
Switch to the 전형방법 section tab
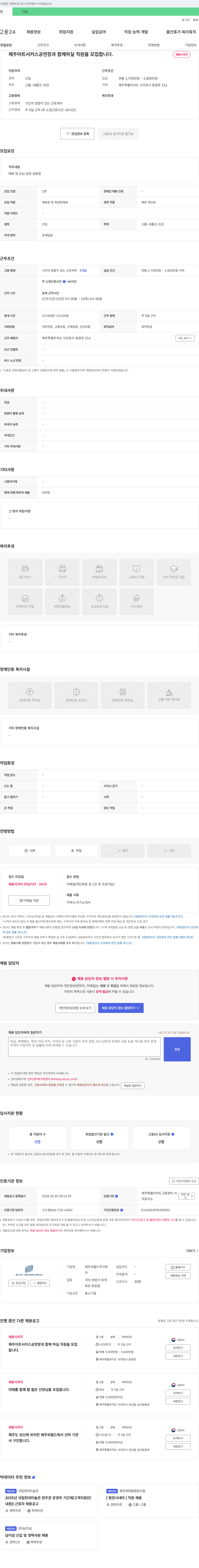(x=154, y=45)
